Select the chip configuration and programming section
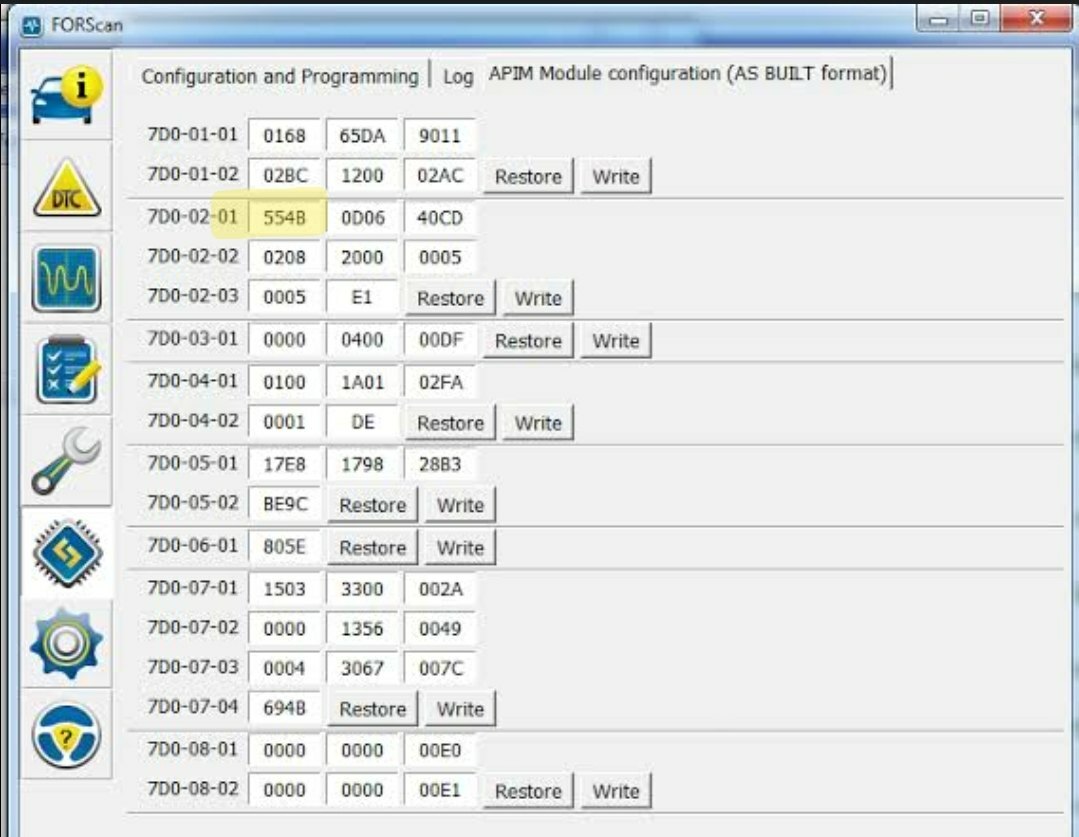Image resolution: width=1079 pixels, height=837 pixels. (x=67, y=553)
